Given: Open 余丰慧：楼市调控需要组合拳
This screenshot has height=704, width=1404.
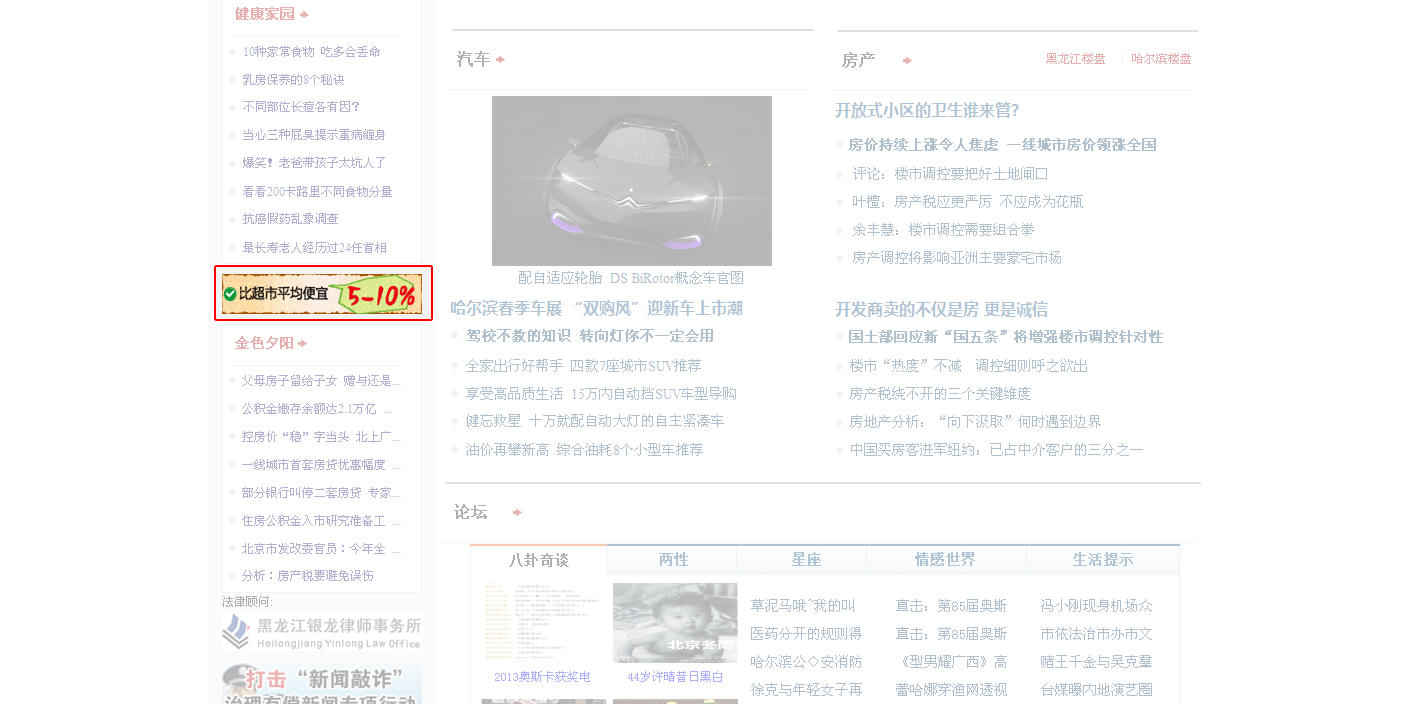Looking at the screenshot, I should 943,230.
